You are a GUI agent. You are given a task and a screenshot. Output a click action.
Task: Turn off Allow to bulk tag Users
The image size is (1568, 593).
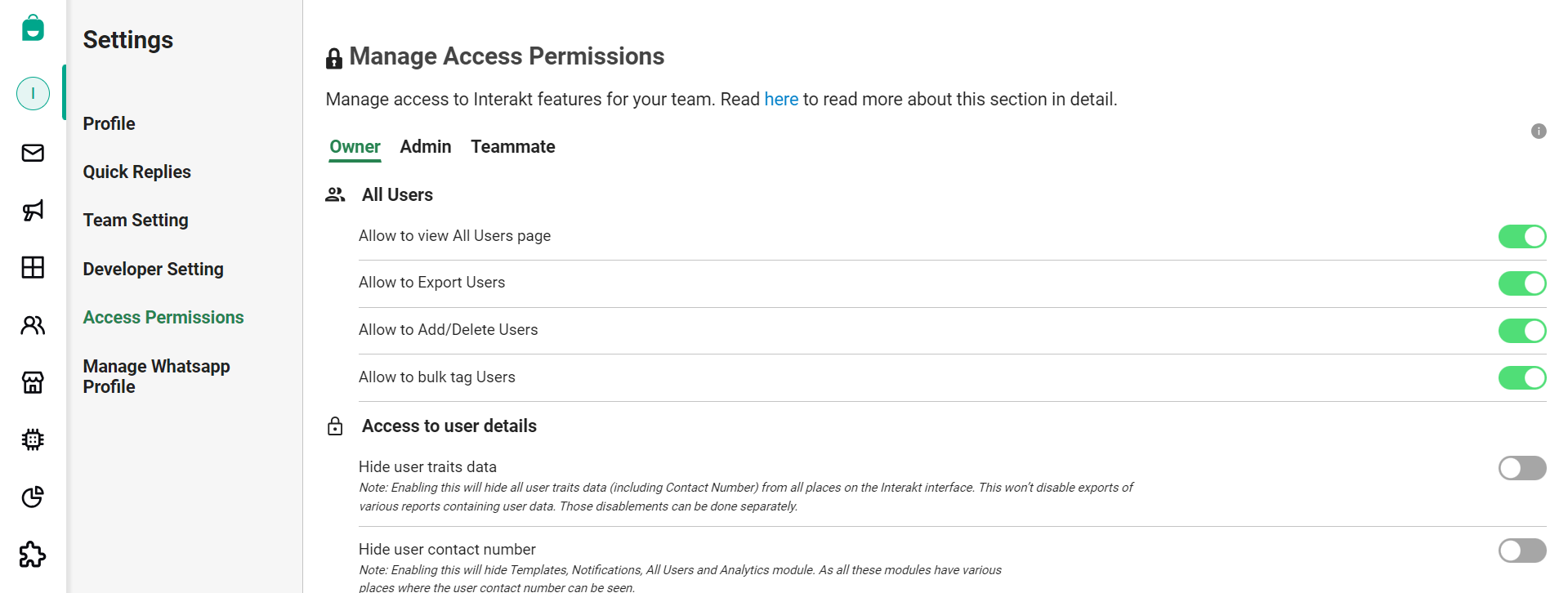click(1521, 378)
